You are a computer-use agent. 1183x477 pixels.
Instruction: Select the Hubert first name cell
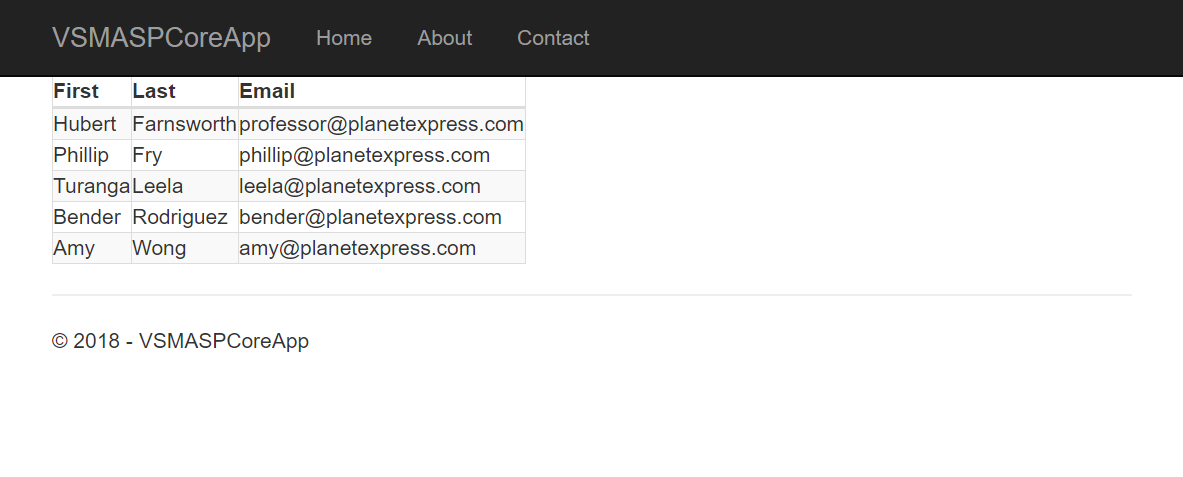click(85, 125)
